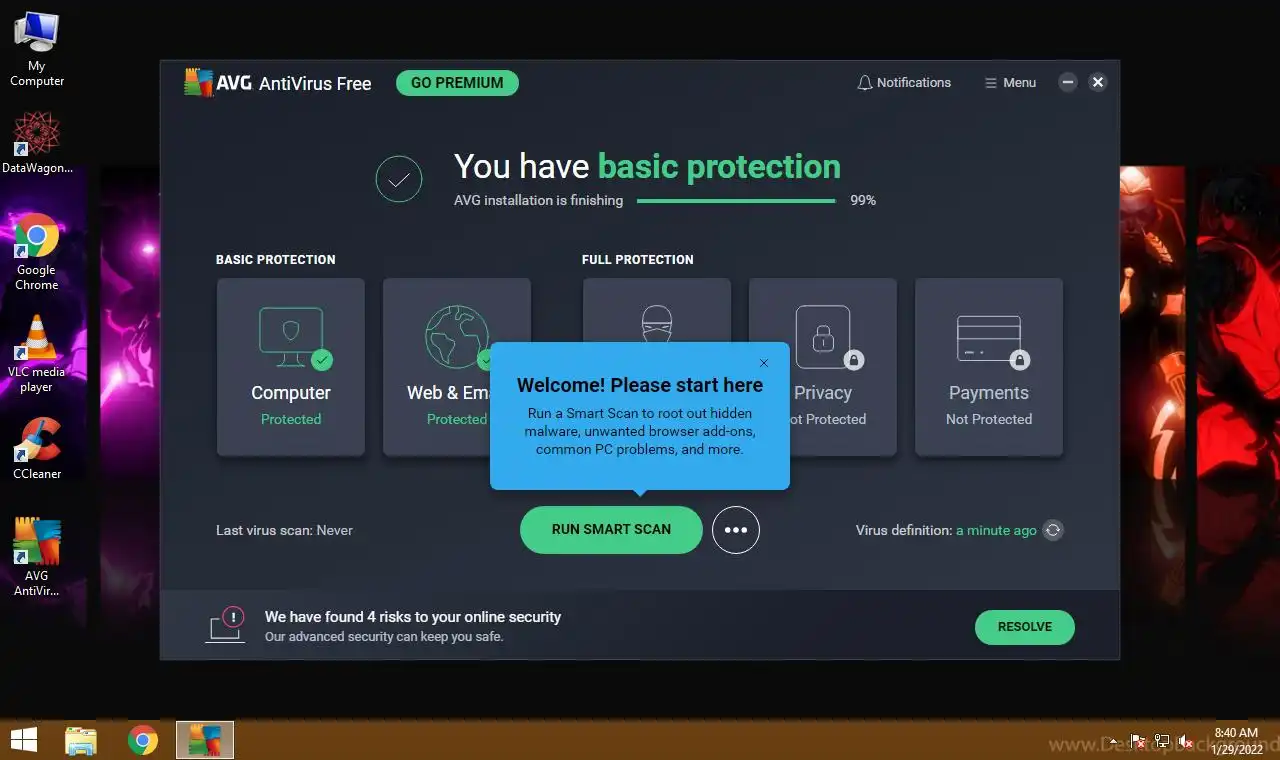The image size is (1280, 760).
Task: Refresh virus definitions icon
Action: tap(1053, 530)
